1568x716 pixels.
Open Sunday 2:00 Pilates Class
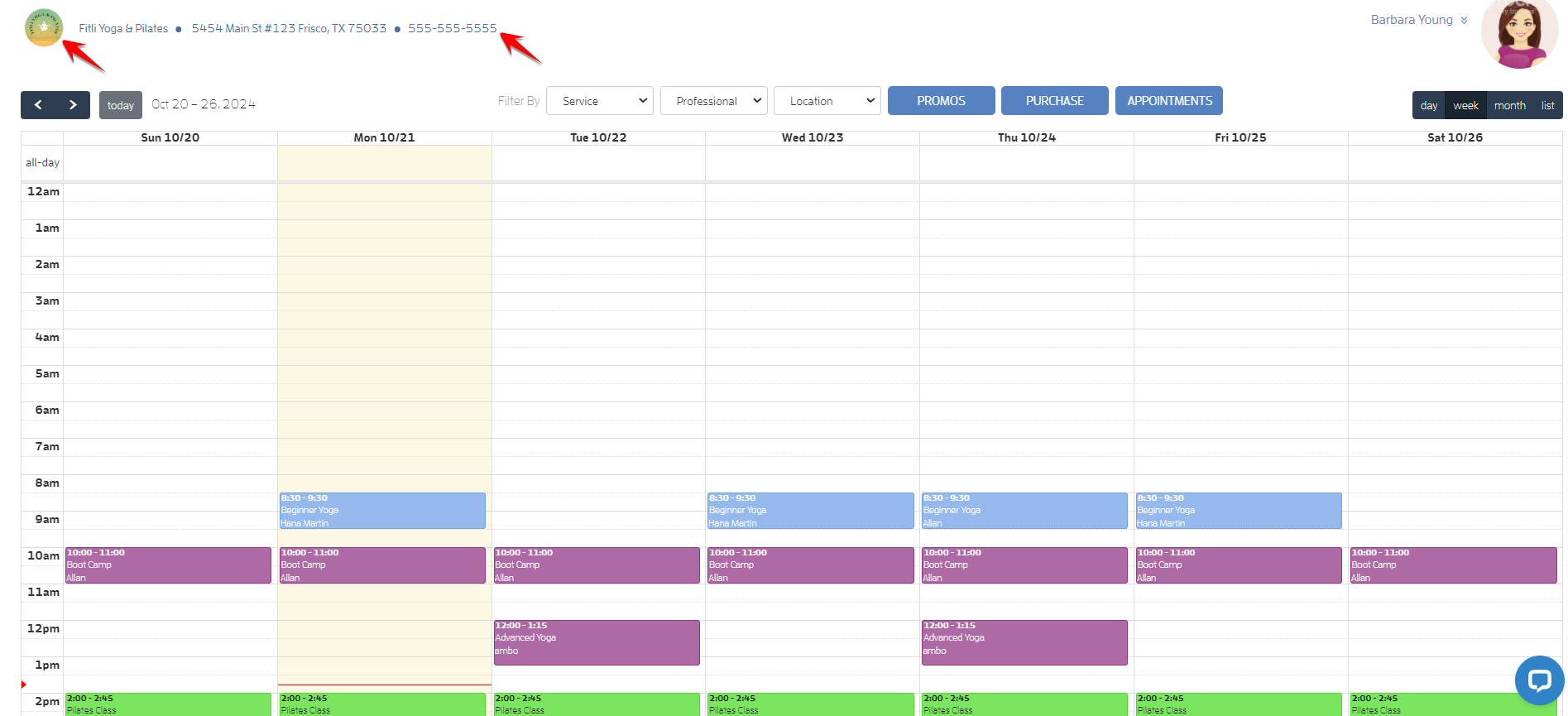pyautogui.click(x=168, y=704)
